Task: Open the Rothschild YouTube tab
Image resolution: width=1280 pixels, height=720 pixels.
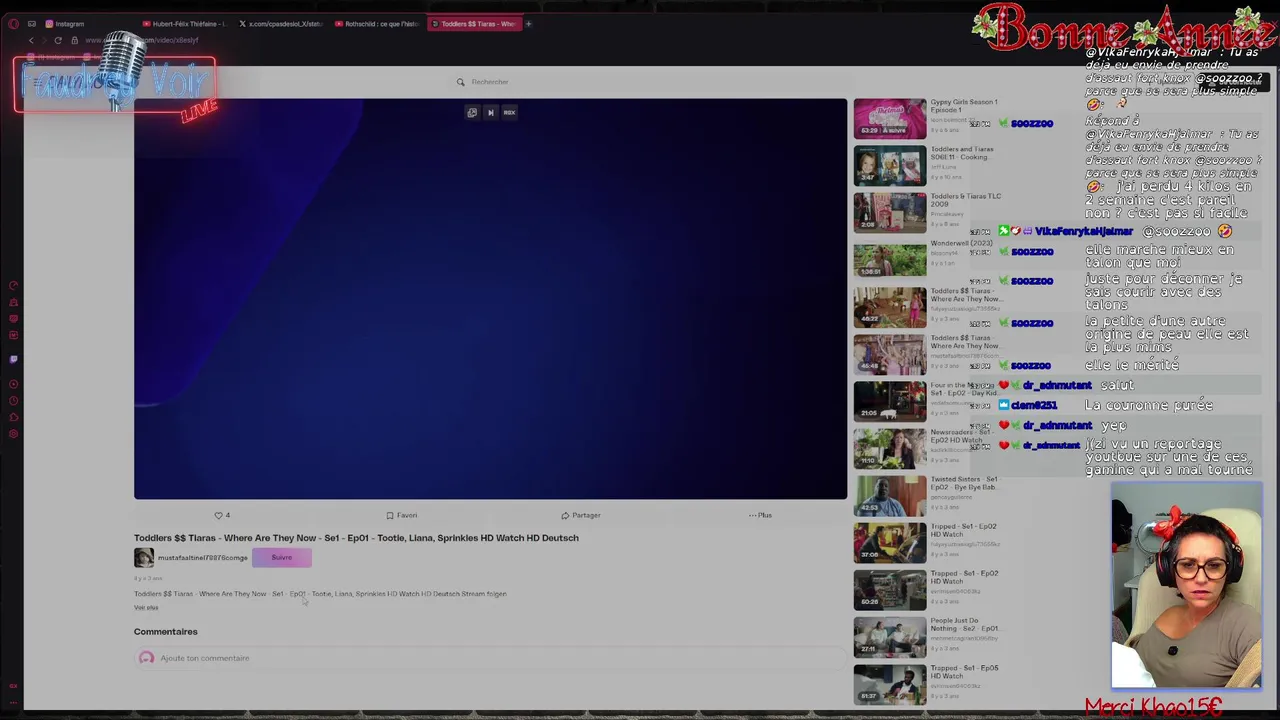Action: point(376,24)
